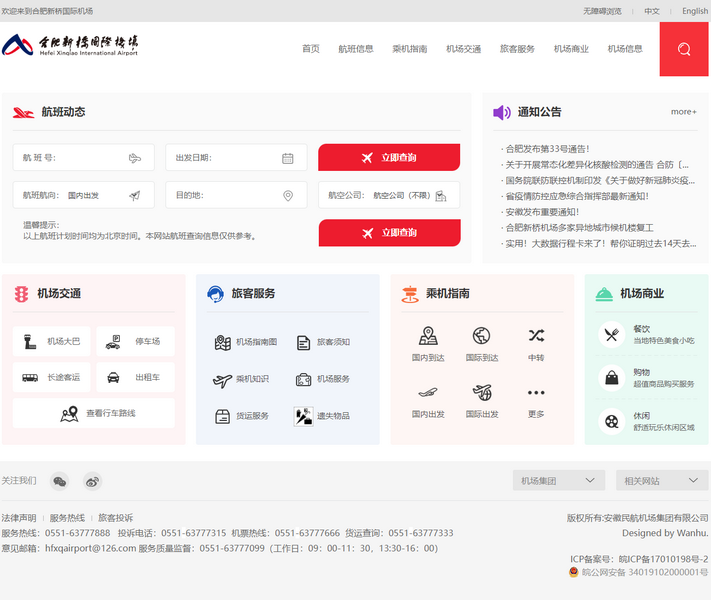Open the 航空公司 airline selector

tap(389, 196)
